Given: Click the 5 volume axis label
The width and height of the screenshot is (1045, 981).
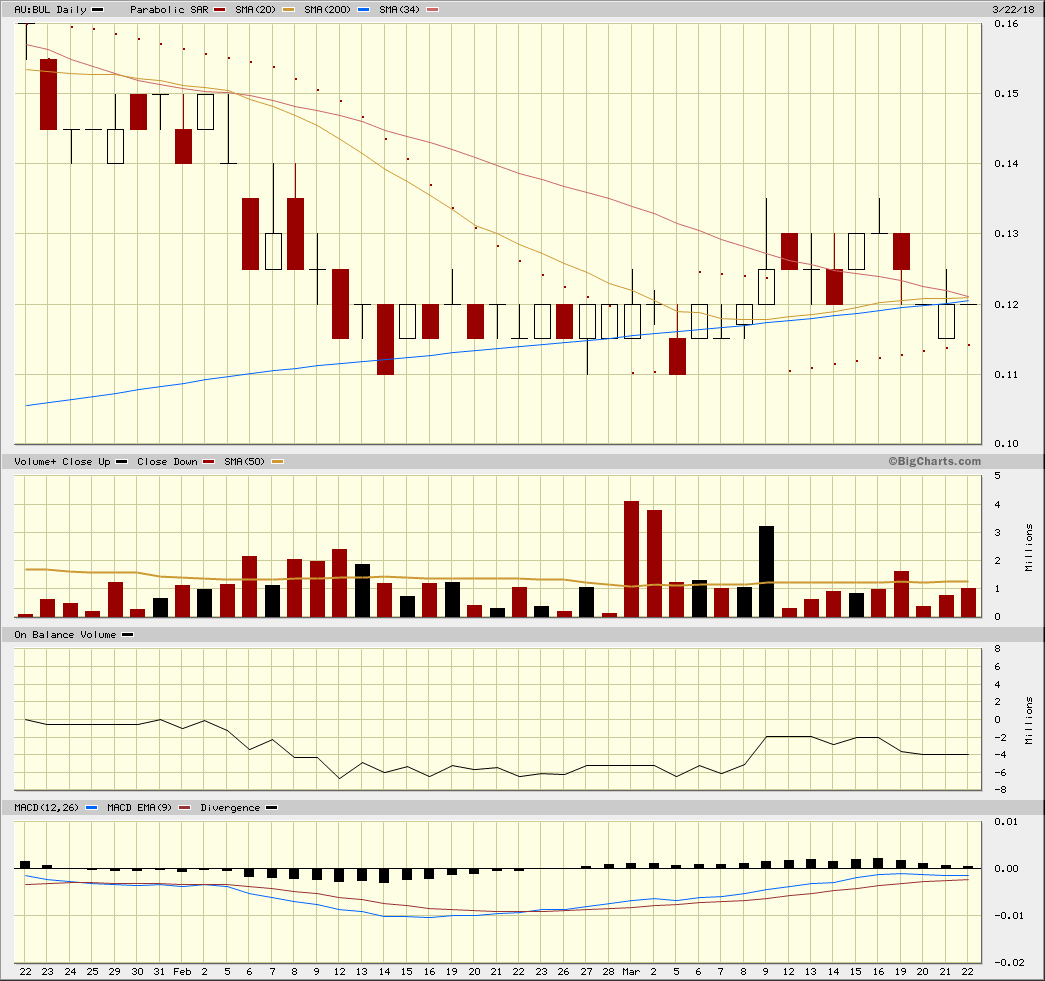Looking at the screenshot, I should (x=998, y=476).
